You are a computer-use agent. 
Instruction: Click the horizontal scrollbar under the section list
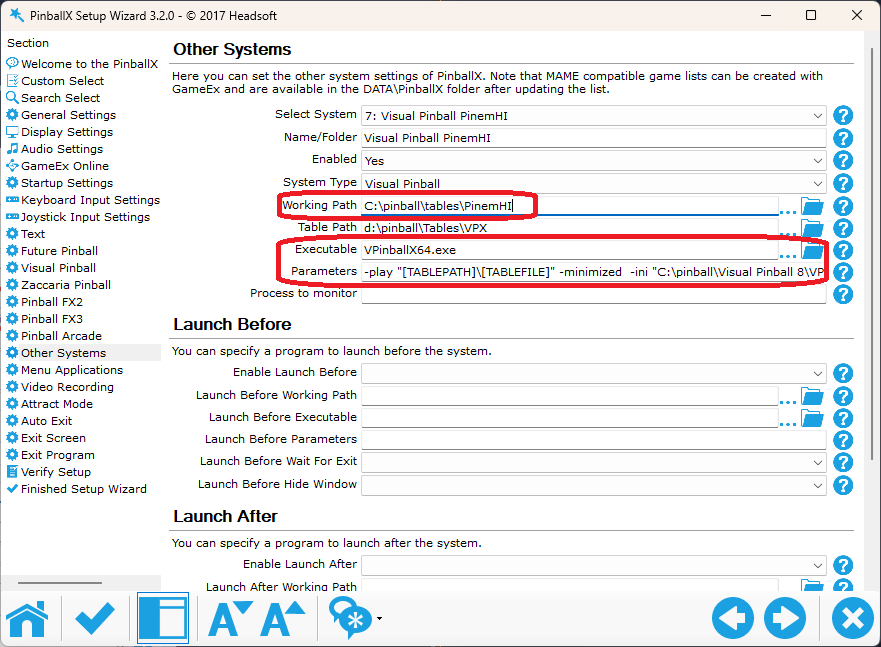(60, 583)
